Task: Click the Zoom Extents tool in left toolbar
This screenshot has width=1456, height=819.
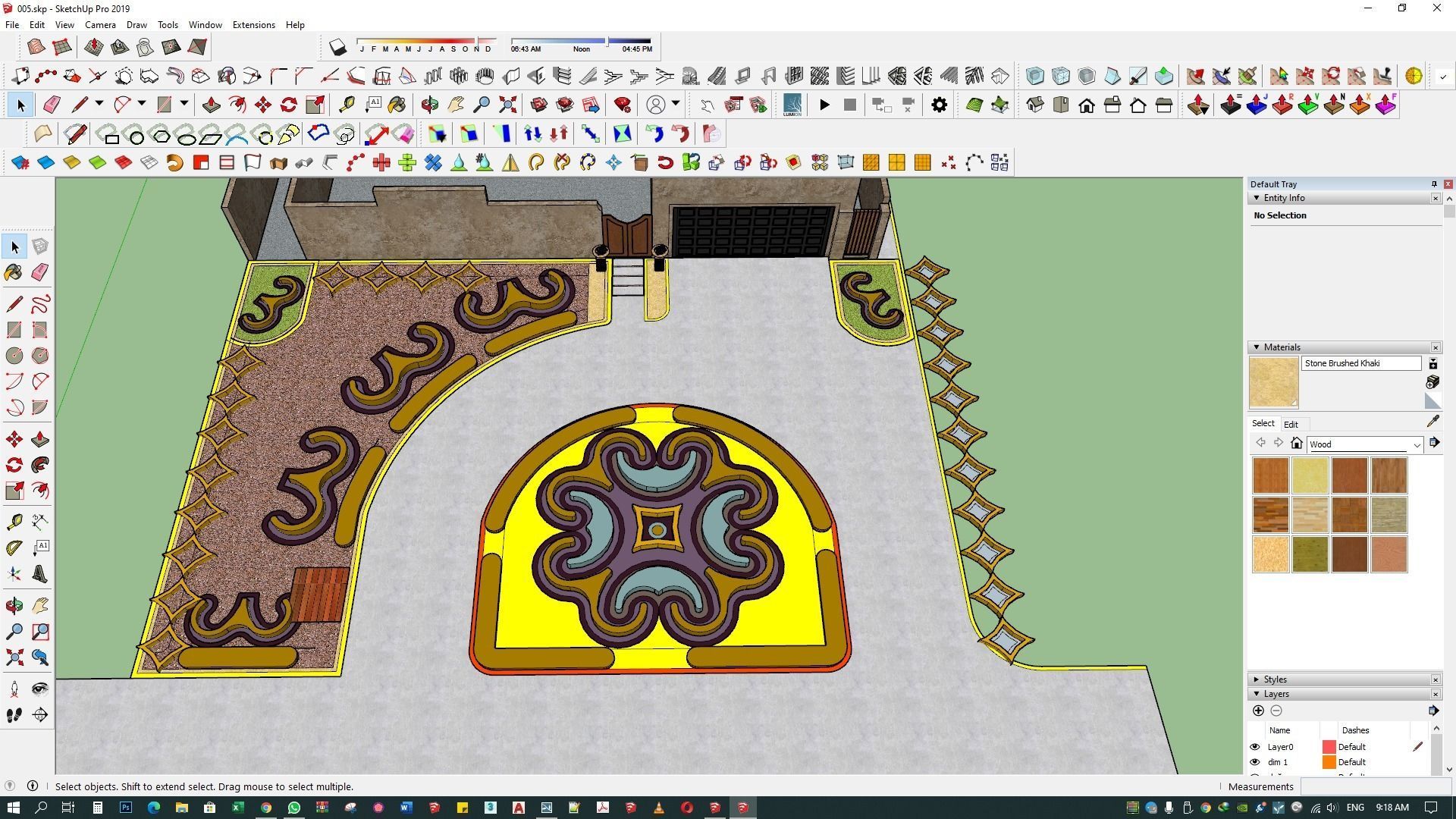Action: click(14, 657)
